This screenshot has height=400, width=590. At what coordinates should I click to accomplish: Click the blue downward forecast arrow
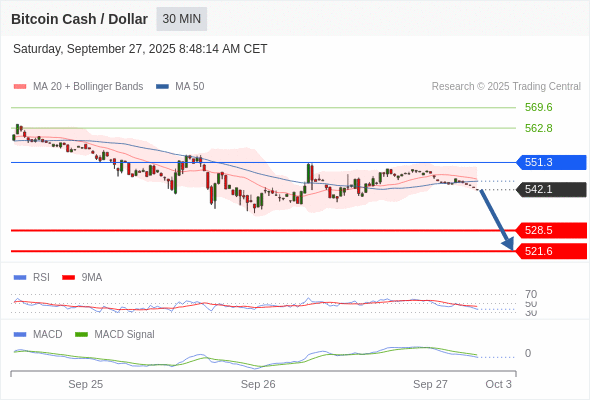pos(496,220)
